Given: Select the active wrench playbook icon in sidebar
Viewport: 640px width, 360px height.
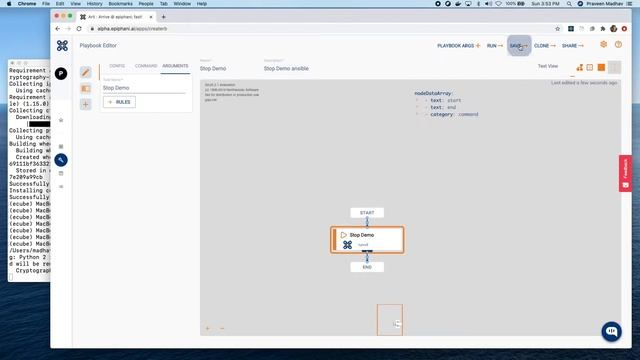Looking at the screenshot, I should click(61, 160).
